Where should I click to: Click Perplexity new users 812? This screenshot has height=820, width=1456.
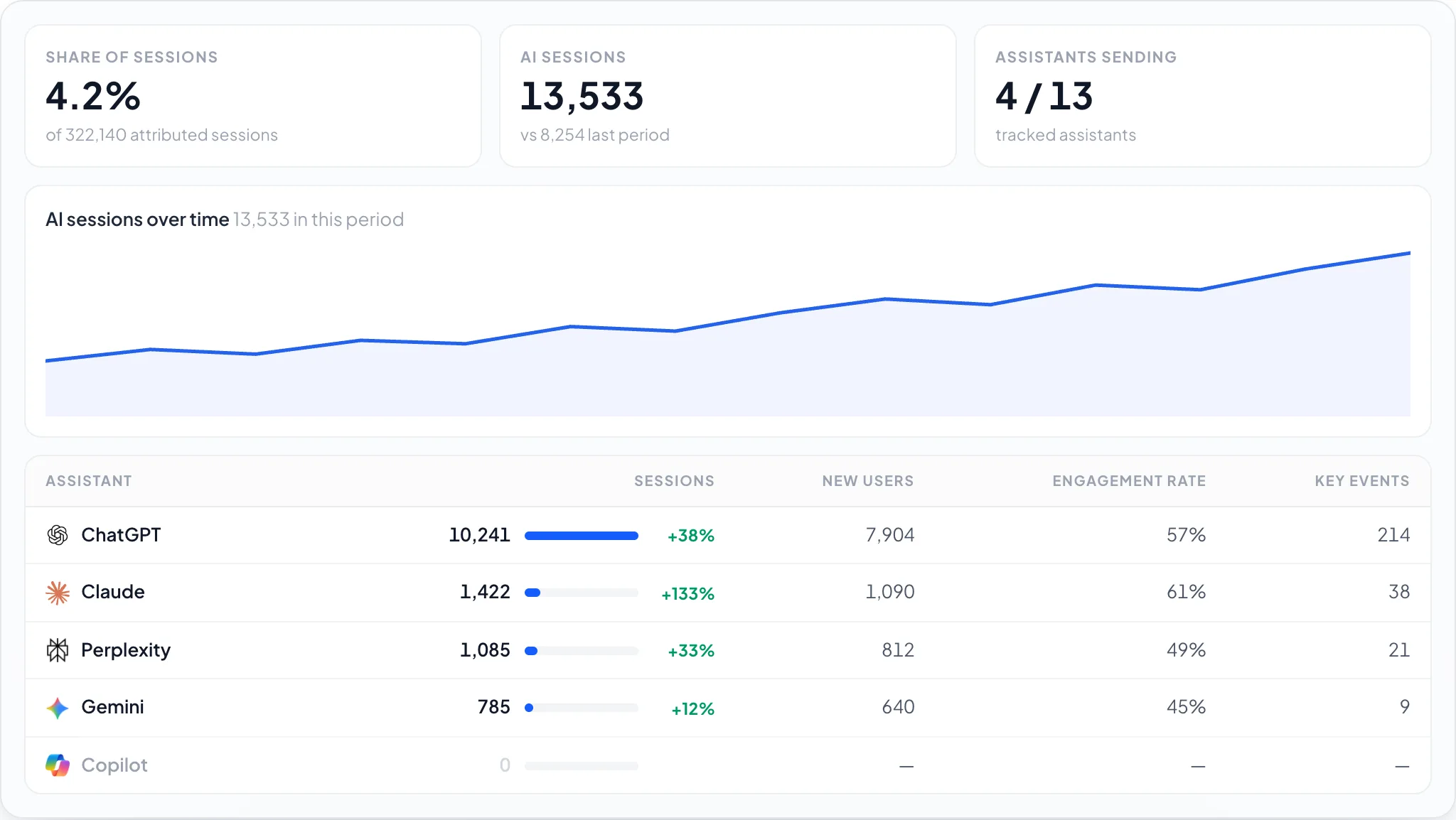898,650
